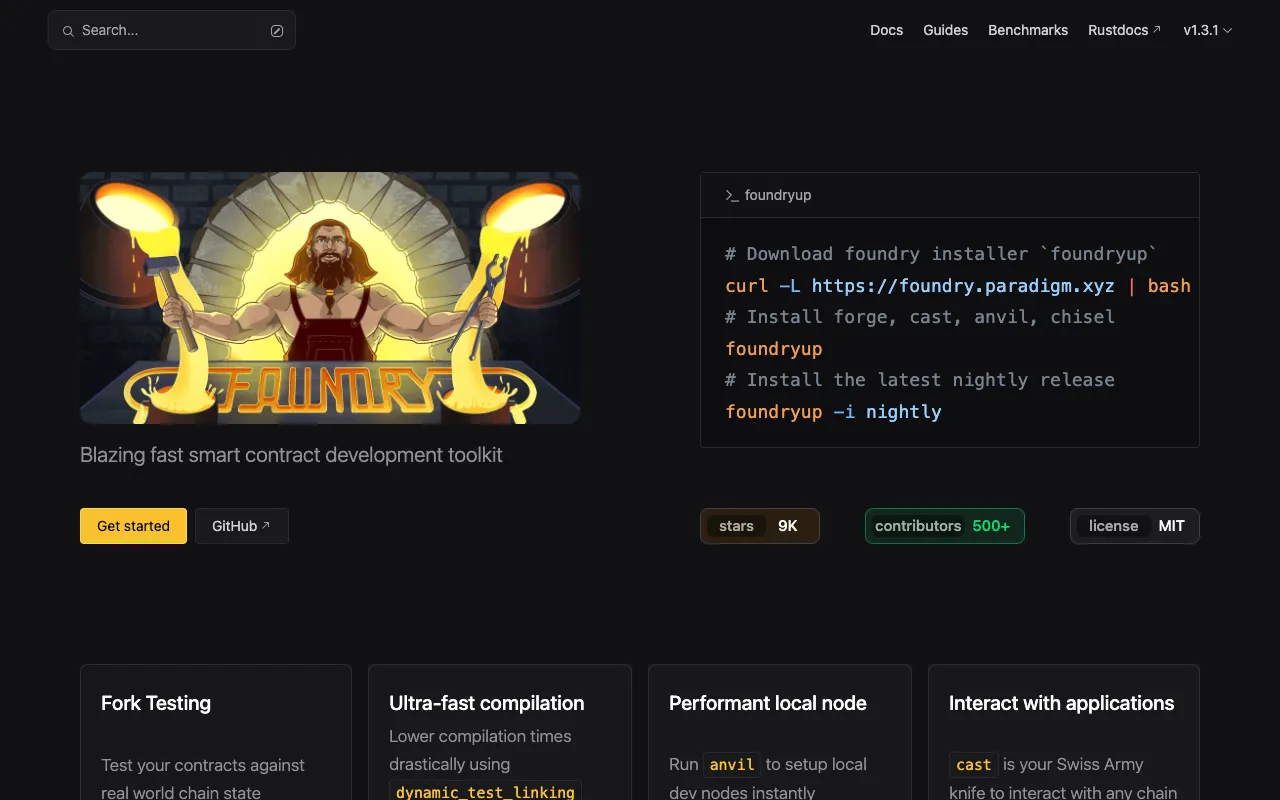This screenshot has width=1280, height=800.
Task: Click the foundry.paradigm.xyz URL in the snippet
Action: point(963,286)
